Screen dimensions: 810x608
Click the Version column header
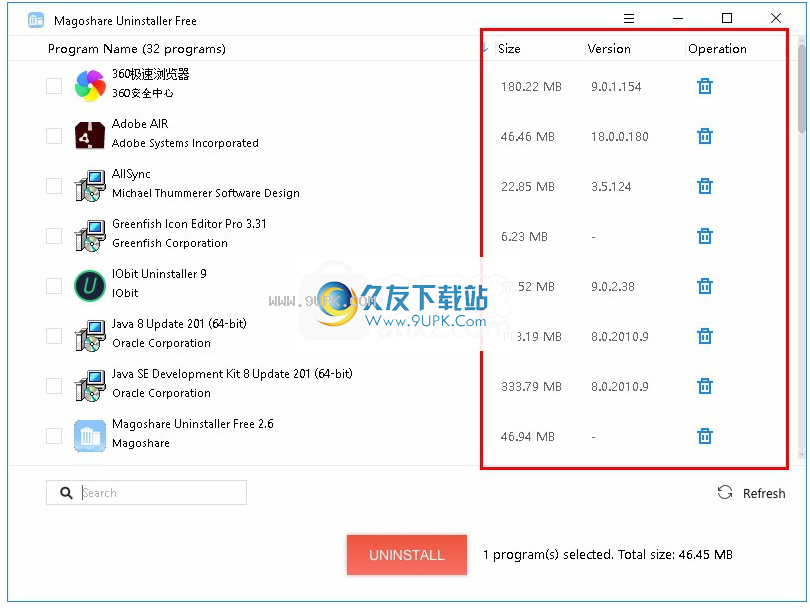click(x=609, y=49)
